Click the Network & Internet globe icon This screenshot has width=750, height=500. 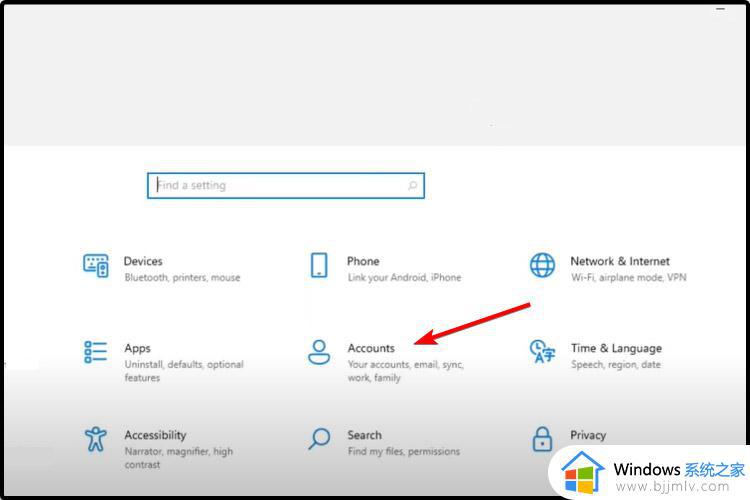pyautogui.click(x=542, y=265)
